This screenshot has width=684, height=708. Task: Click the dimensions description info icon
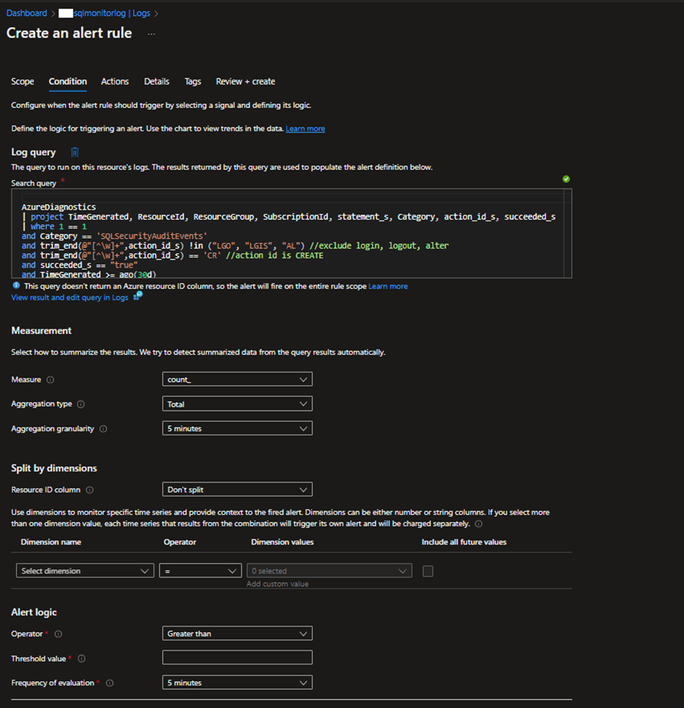[x=479, y=524]
